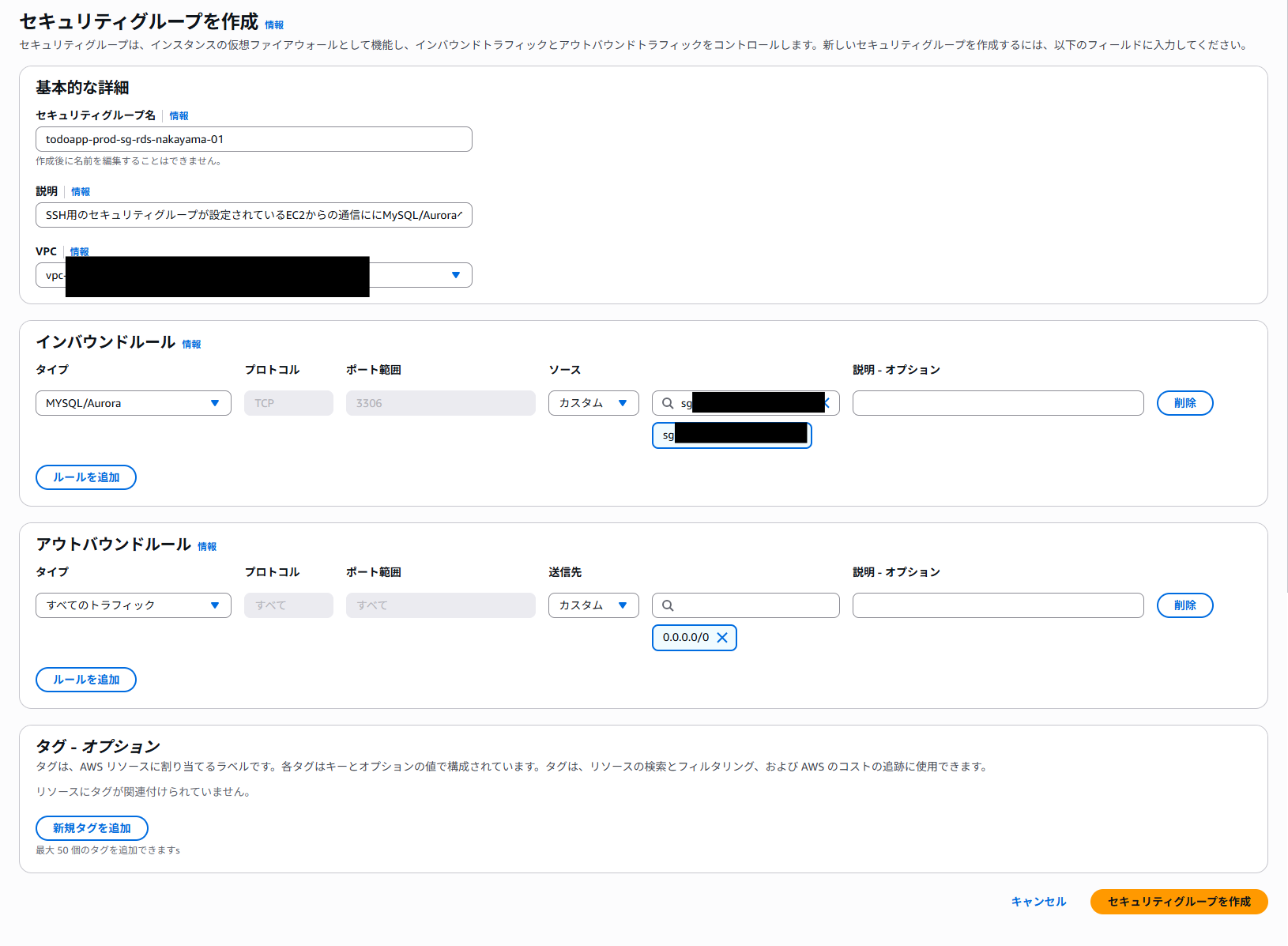Viewport: 1288px width, 946px height.
Task: Click 情報 link next to page title
Action: click(274, 25)
